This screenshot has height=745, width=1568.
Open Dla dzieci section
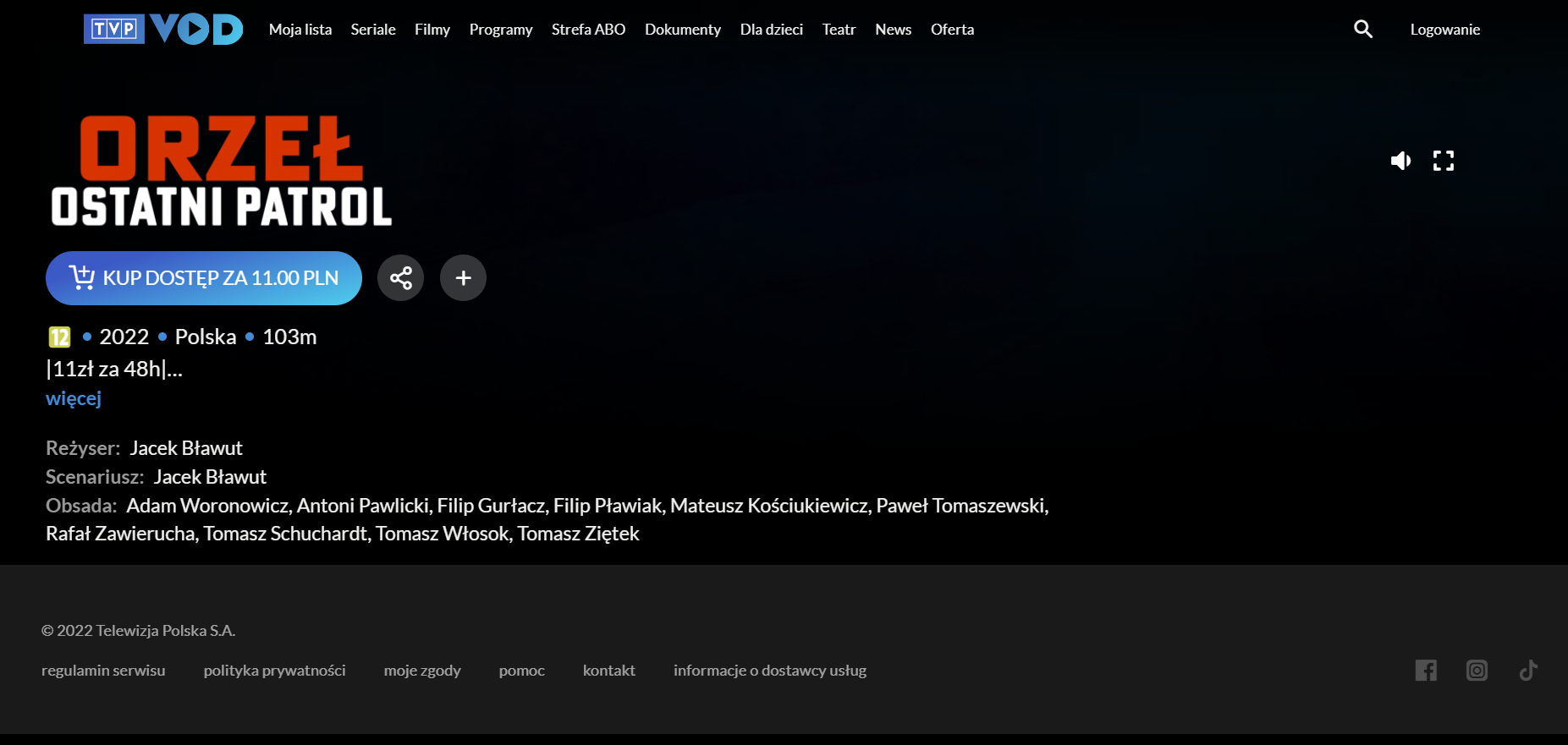coord(772,30)
